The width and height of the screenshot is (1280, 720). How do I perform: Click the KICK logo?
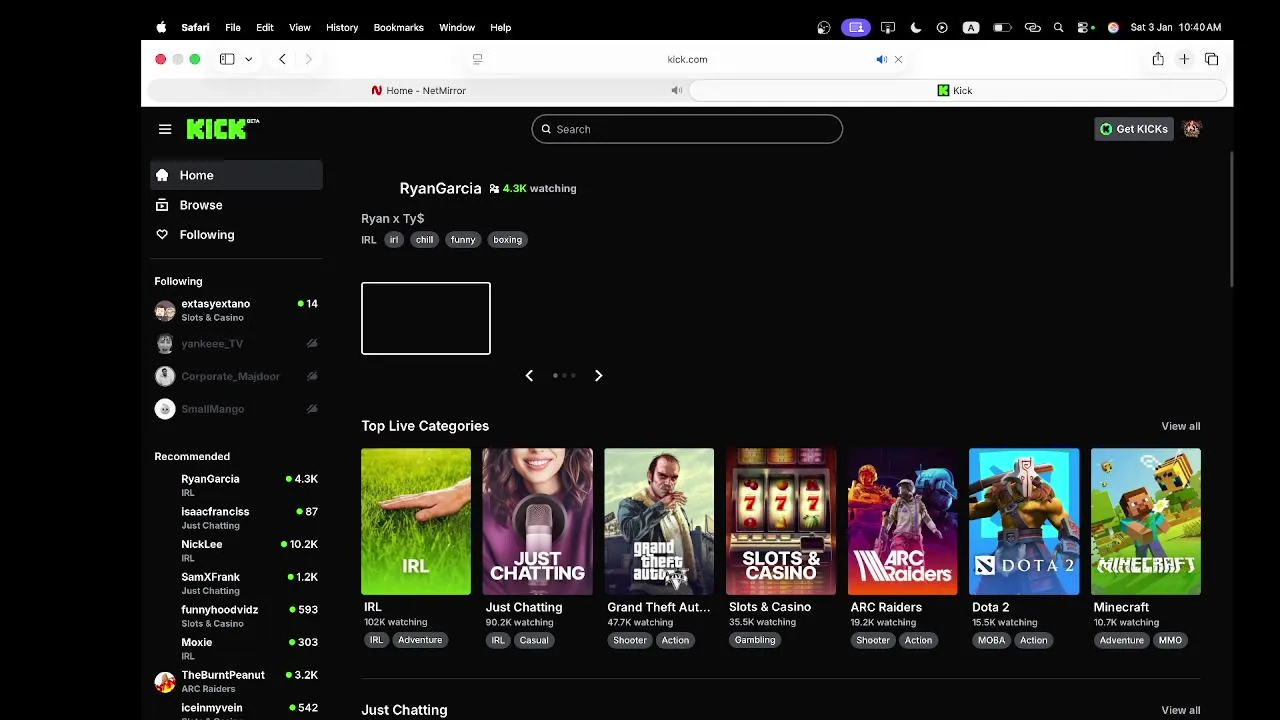click(x=222, y=128)
